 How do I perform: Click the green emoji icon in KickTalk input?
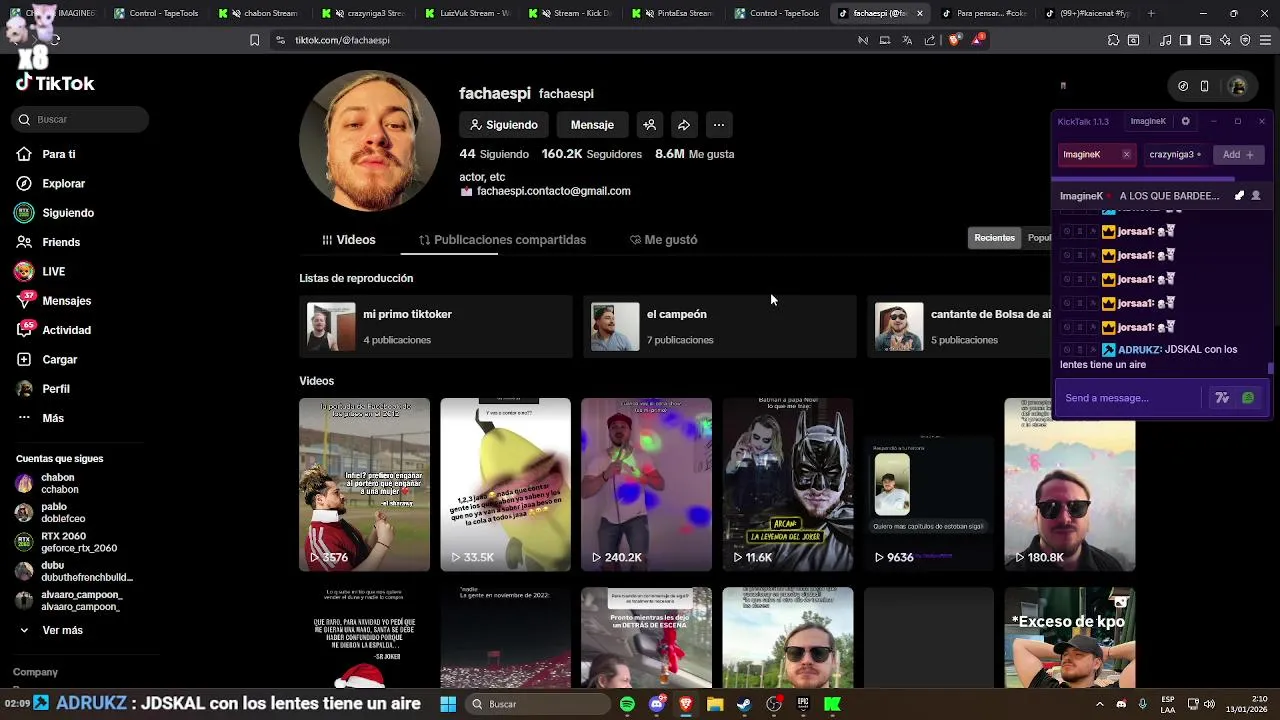pos(1248,398)
